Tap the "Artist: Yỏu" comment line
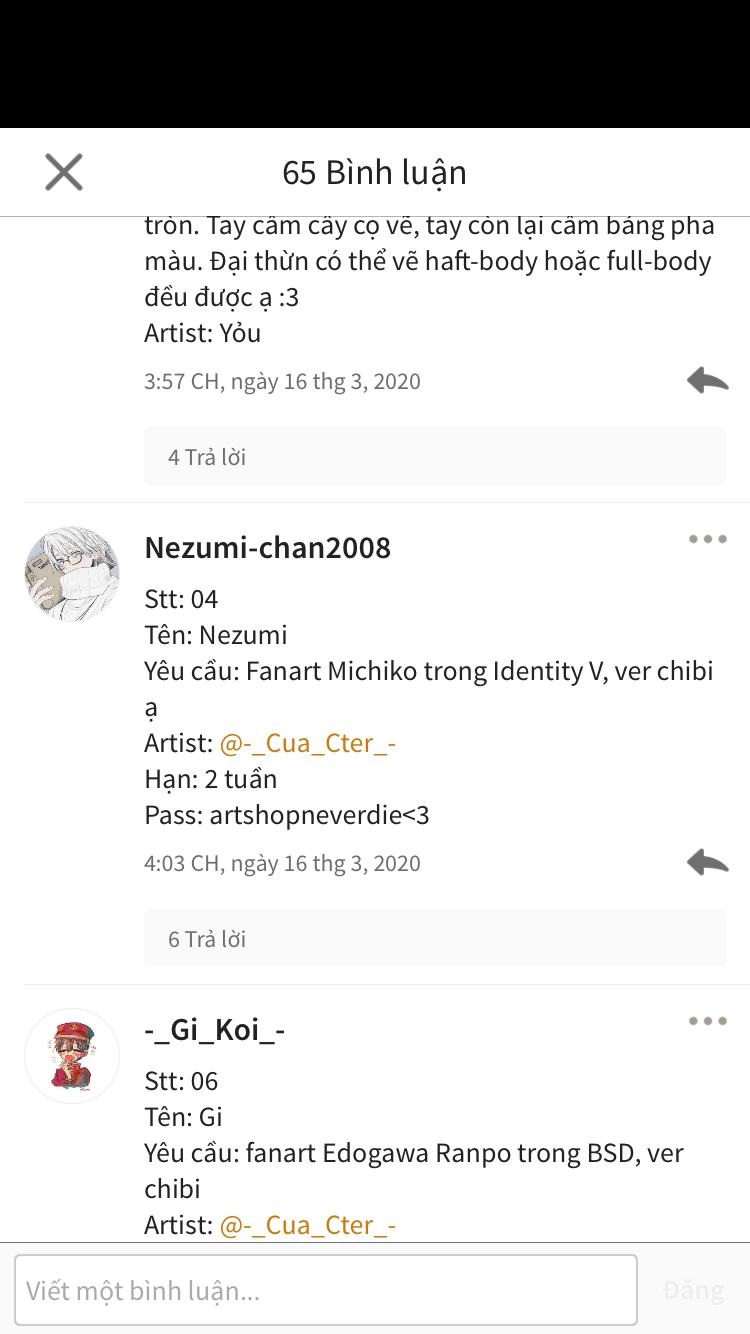 203,333
